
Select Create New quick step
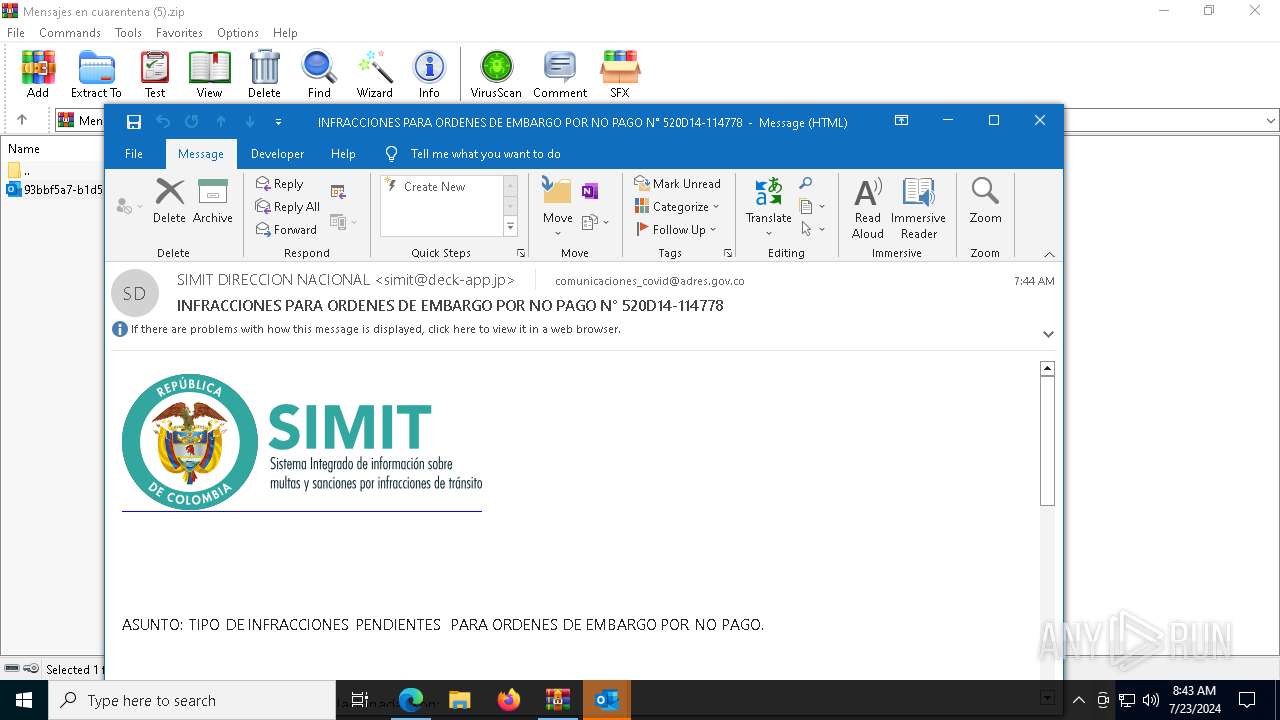[435, 187]
